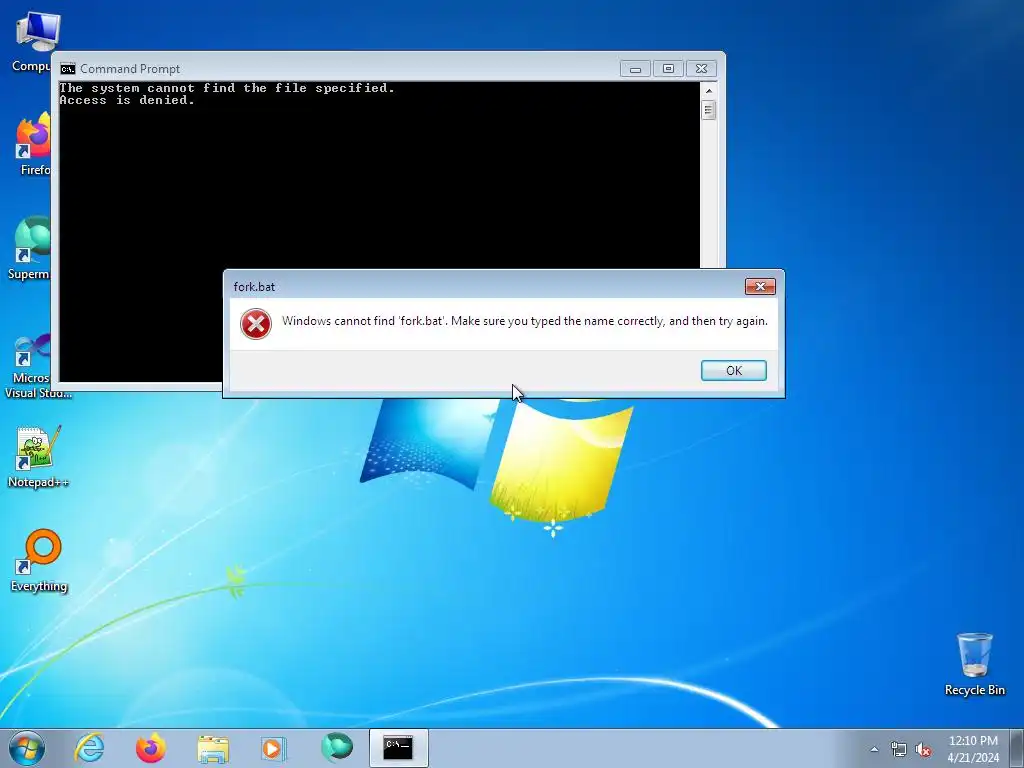This screenshot has width=1024, height=768.
Task: Click 'The system cannot find the file specified.' line
Action: click(227, 88)
